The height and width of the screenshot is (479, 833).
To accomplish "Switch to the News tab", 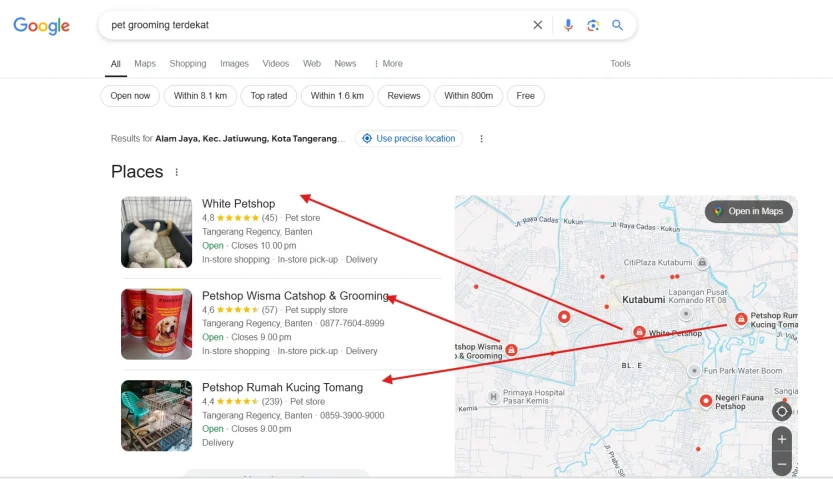I will coord(345,64).
